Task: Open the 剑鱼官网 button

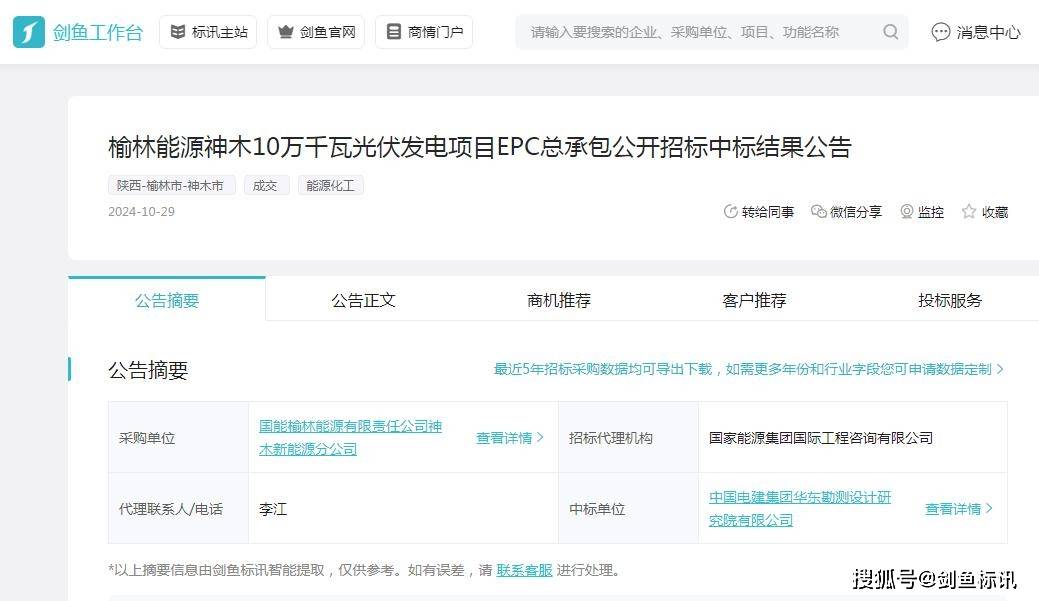Action: [316, 32]
